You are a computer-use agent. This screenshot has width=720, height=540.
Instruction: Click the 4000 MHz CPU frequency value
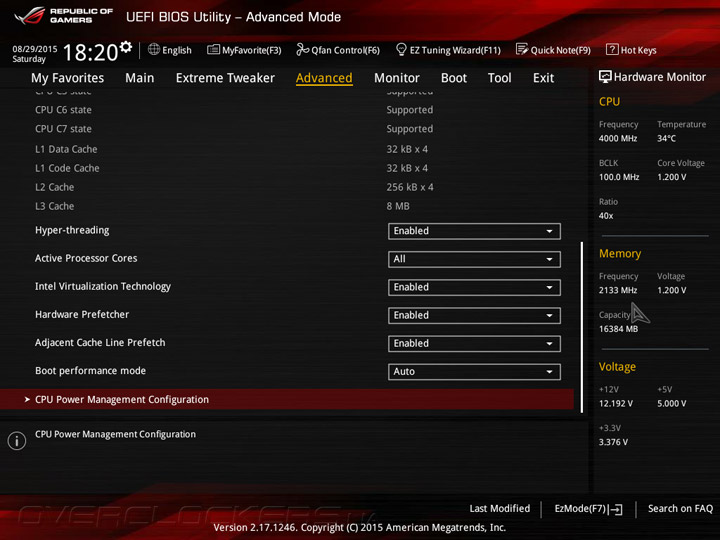(618, 138)
